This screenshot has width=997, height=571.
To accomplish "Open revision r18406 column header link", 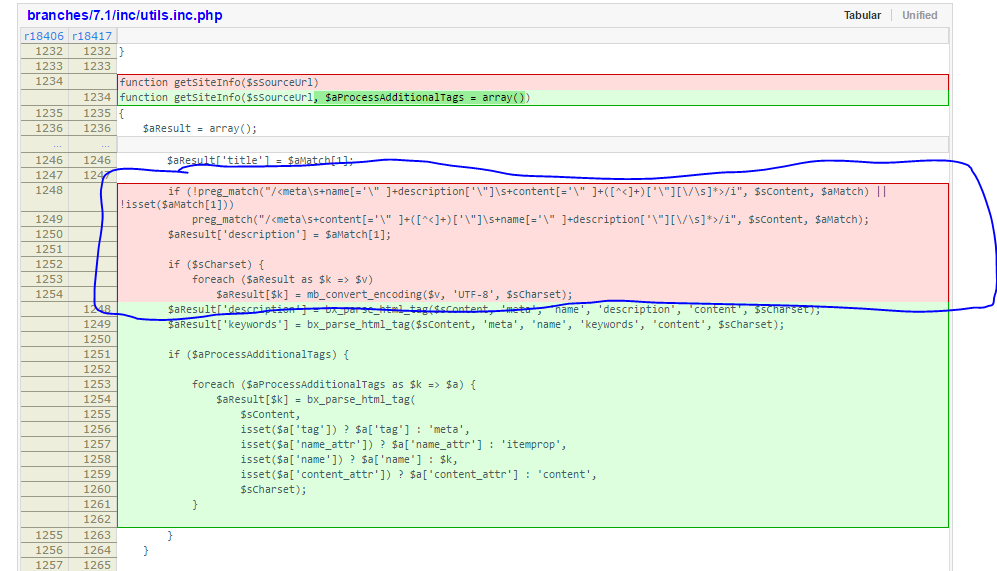I will coord(43,36).
